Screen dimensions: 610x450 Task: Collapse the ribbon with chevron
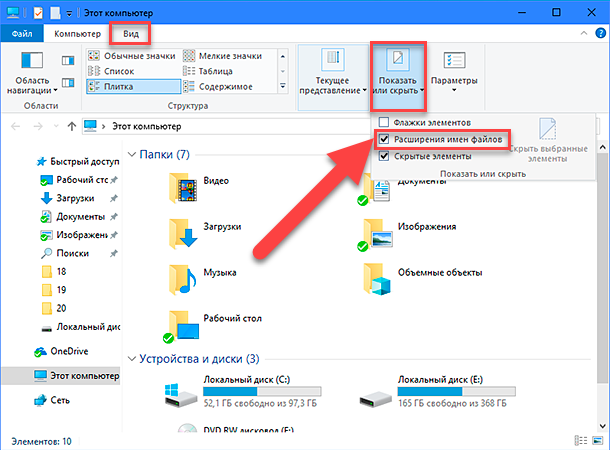(584, 33)
